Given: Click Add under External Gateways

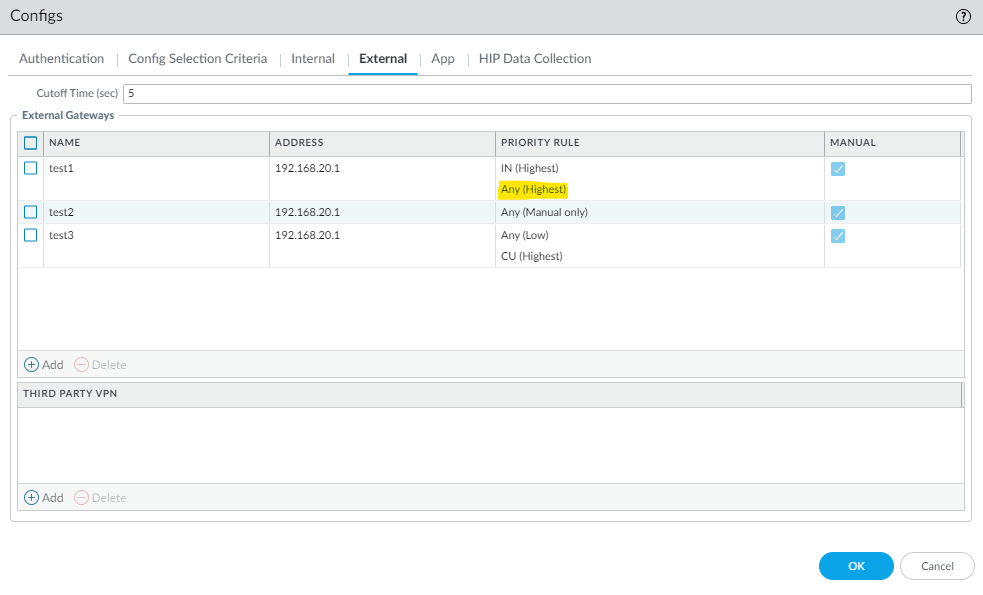Looking at the screenshot, I should (44, 365).
